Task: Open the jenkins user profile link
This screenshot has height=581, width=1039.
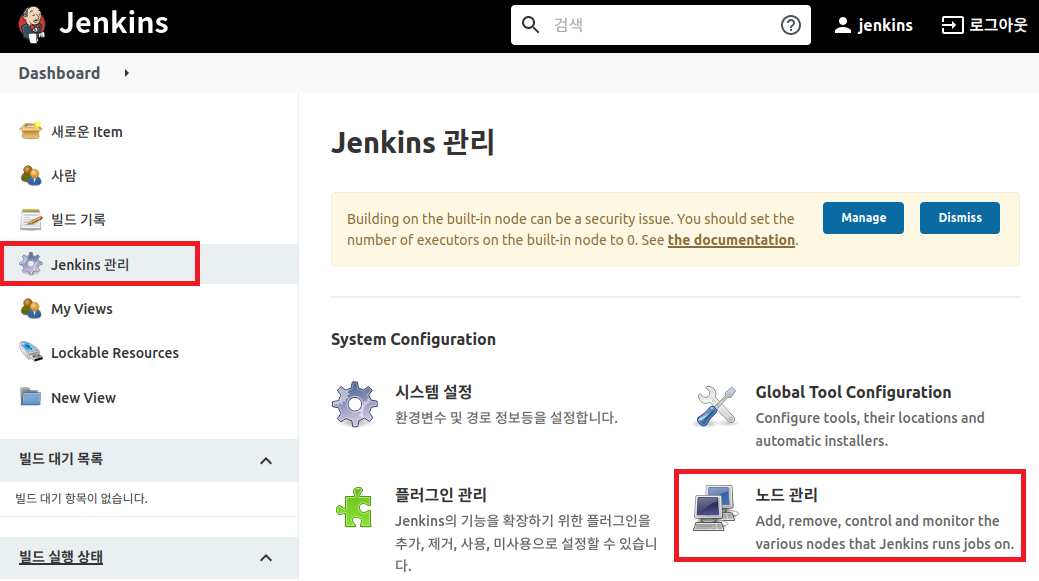Action: click(885, 25)
